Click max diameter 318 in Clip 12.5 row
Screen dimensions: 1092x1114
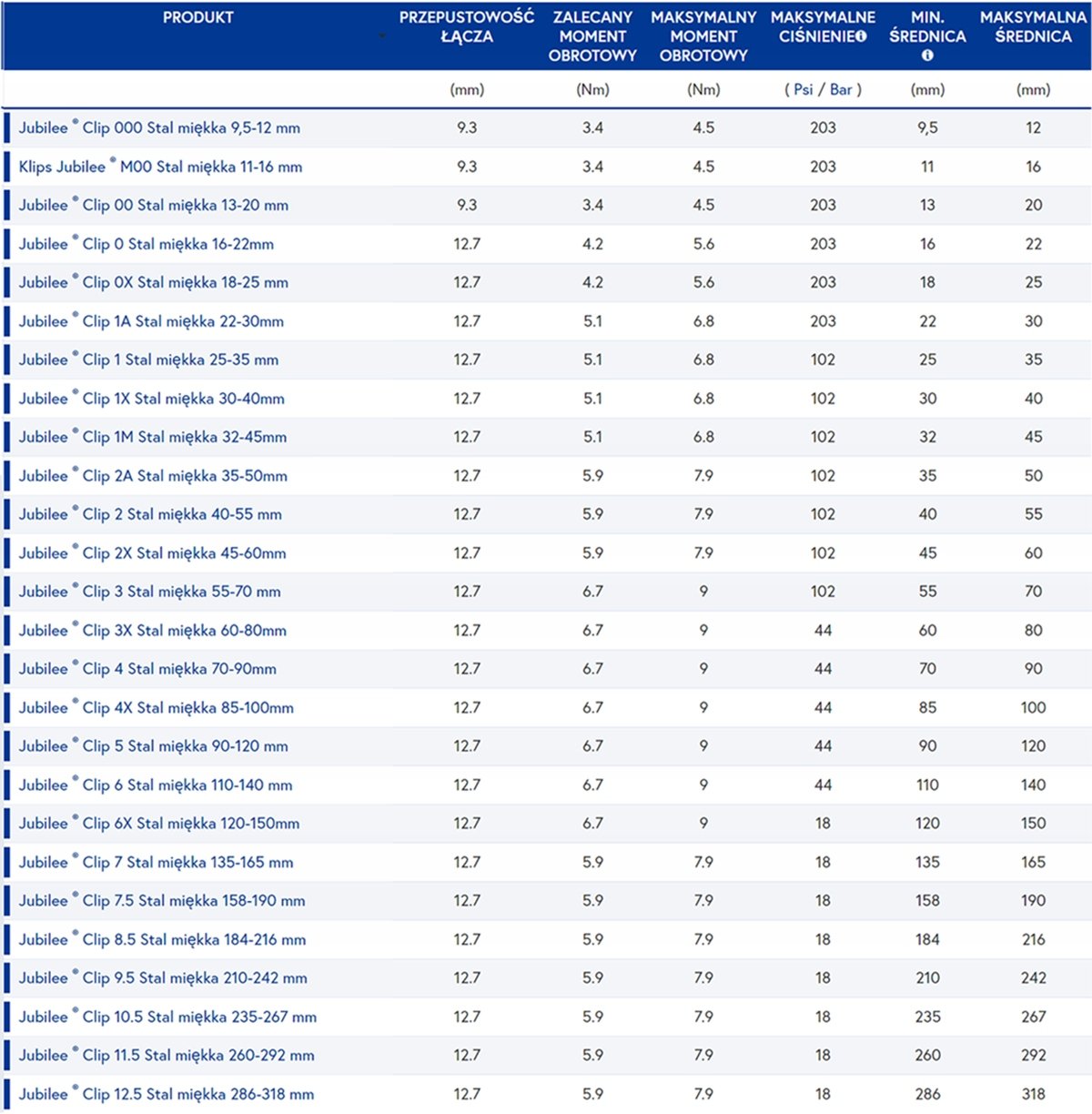point(1034,1095)
